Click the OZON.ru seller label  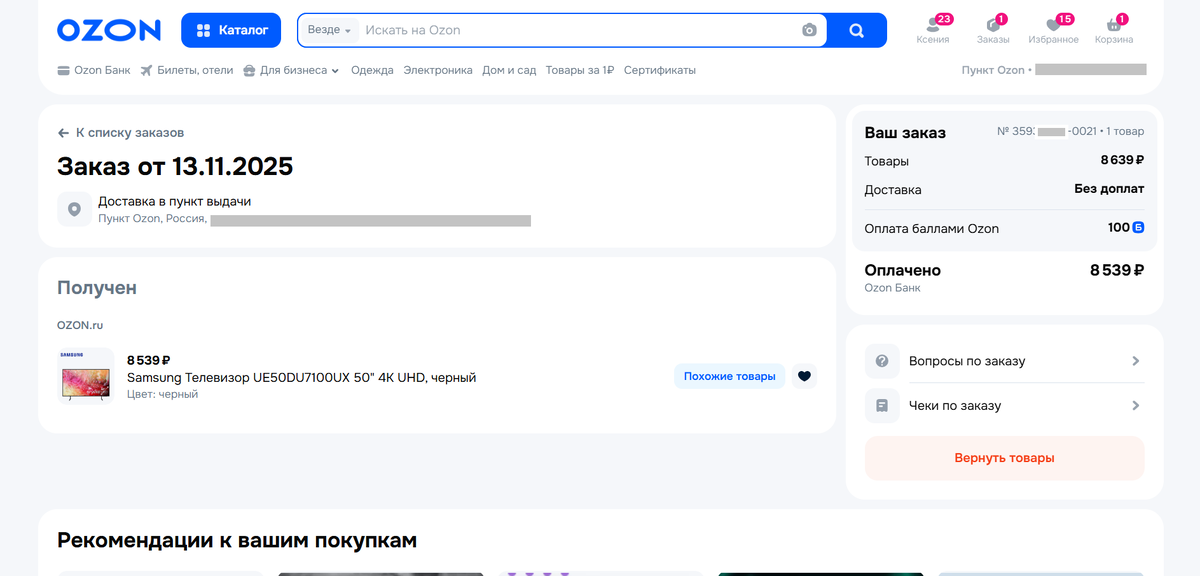[x=80, y=325]
